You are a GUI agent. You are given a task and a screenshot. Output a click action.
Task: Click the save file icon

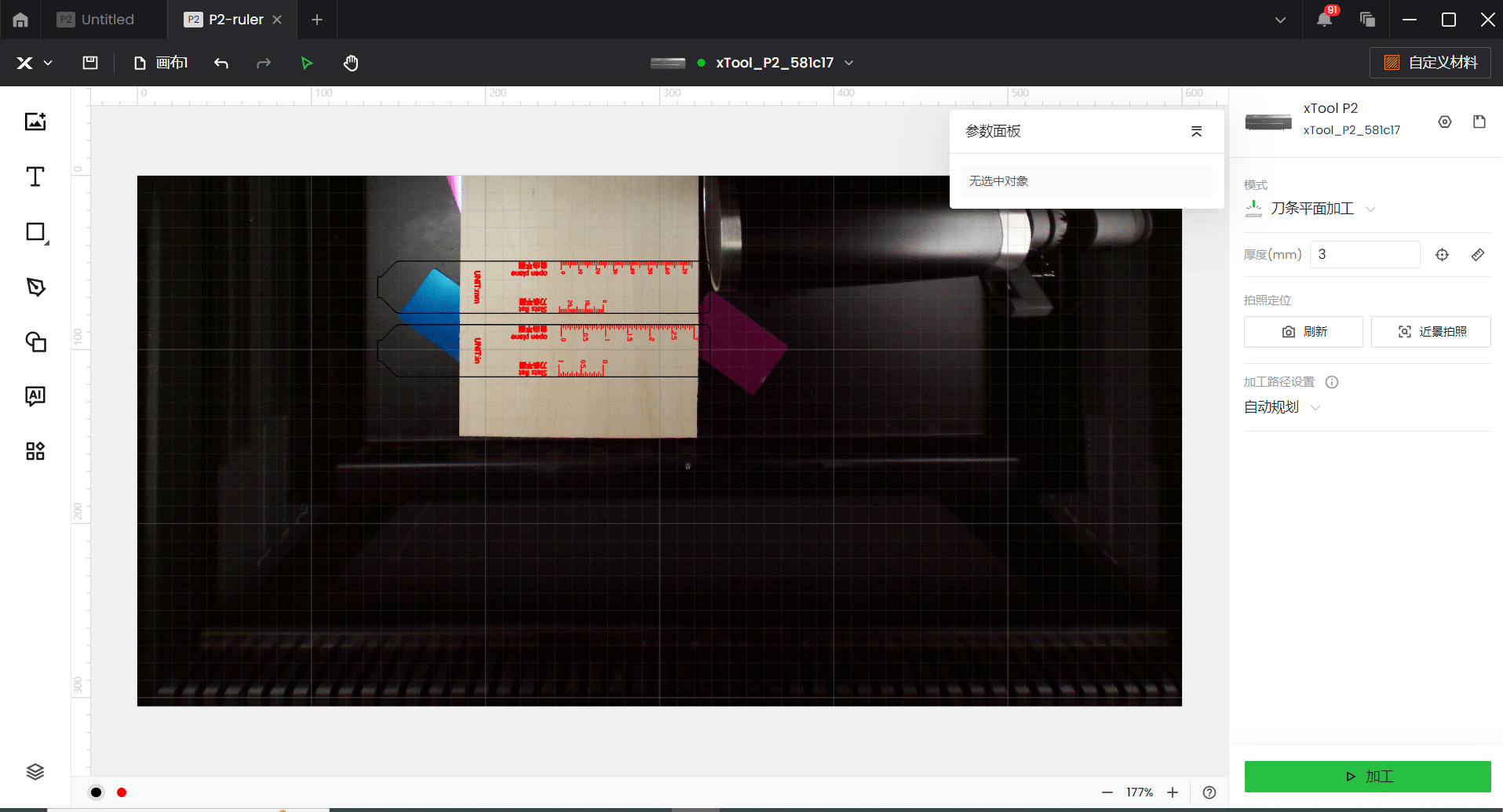point(90,63)
